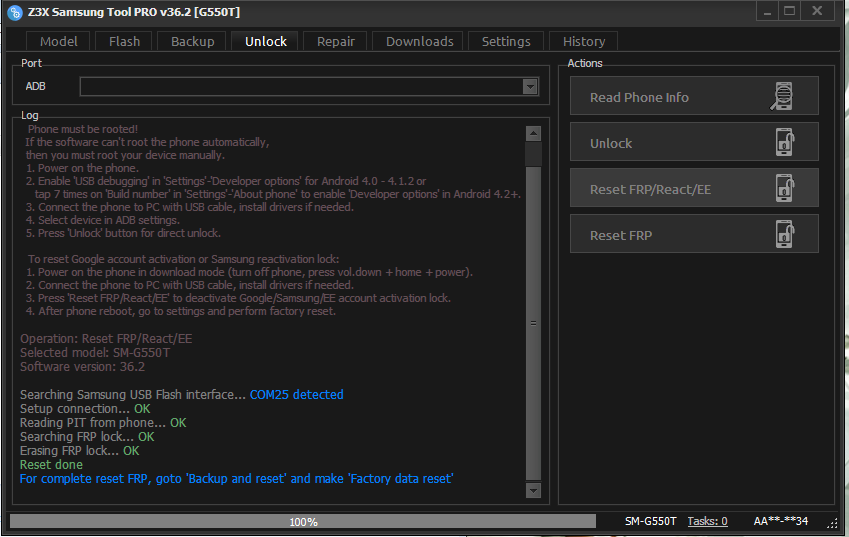This screenshot has width=849, height=537.
Task: Open the Downloads tab
Action: [x=420, y=41]
